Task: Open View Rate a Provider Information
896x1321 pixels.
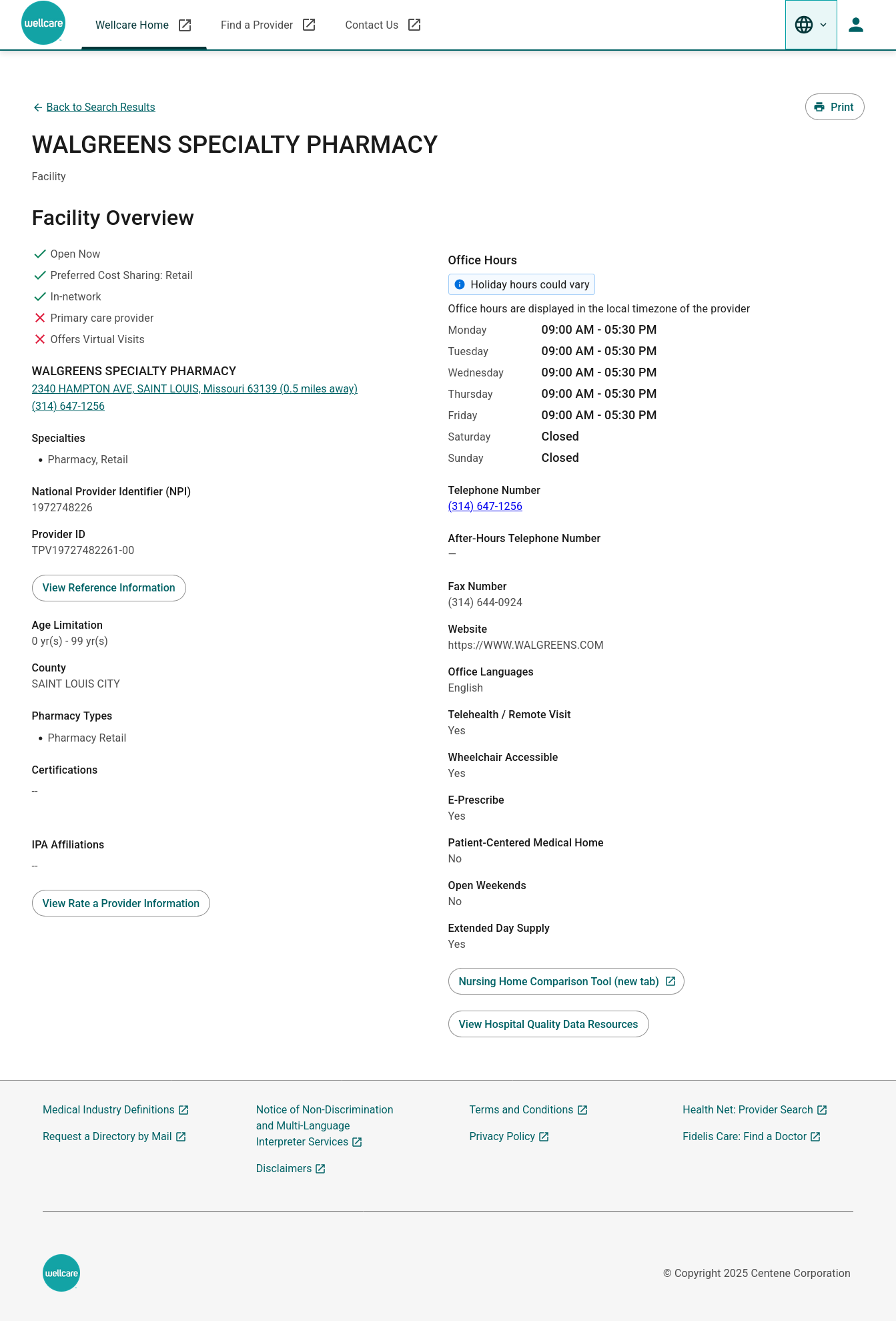Action: (x=121, y=903)
